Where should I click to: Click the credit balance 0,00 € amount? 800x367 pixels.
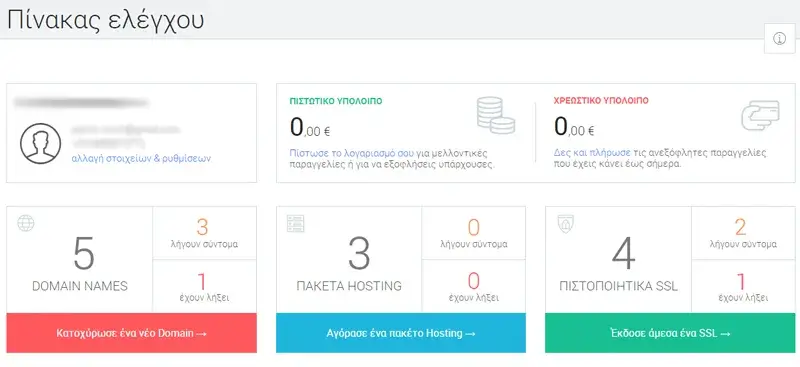point(310,127)
